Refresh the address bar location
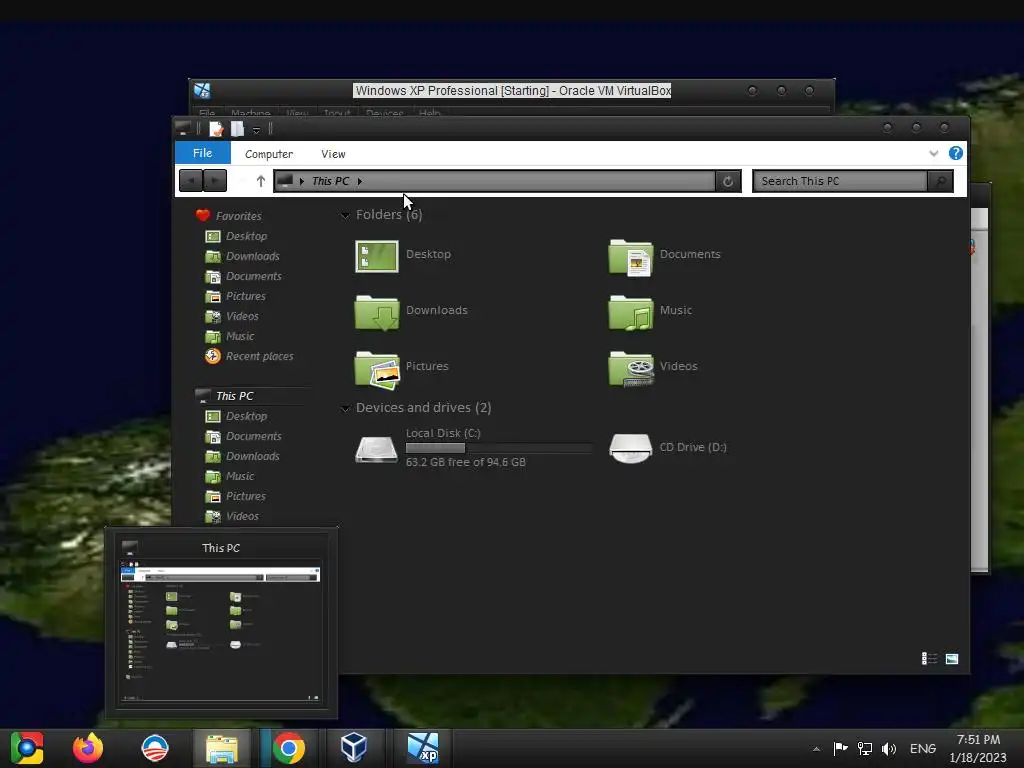1024x768 pixels. coord(728,182)
